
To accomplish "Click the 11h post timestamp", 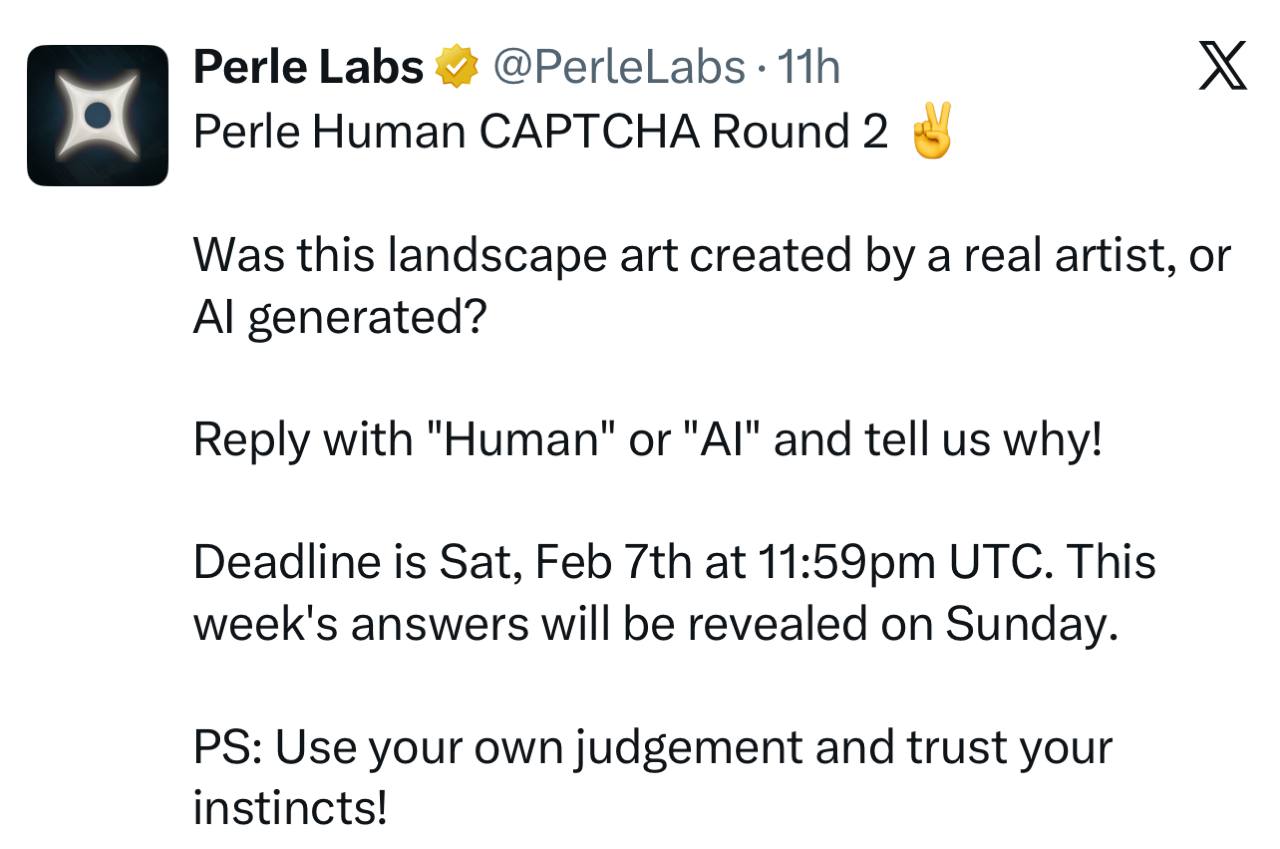I will click(808, 69).
